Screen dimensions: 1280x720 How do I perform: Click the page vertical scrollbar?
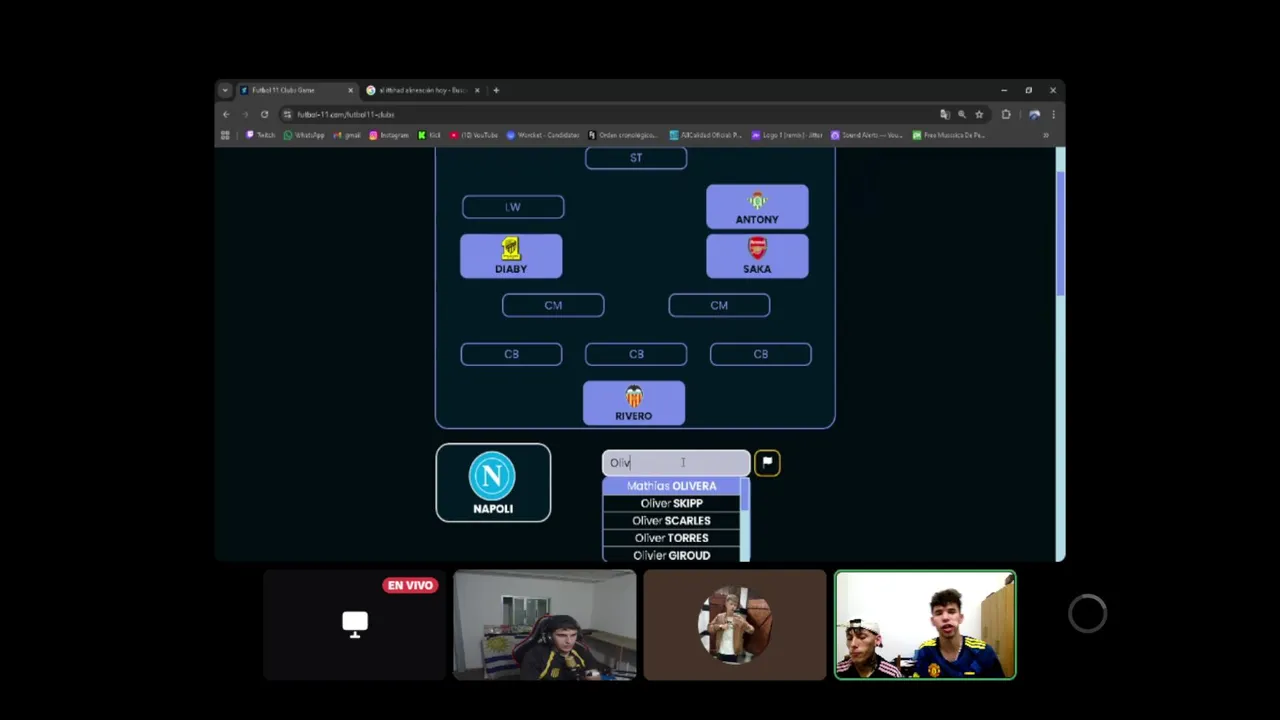click(x=1061, y=354)
